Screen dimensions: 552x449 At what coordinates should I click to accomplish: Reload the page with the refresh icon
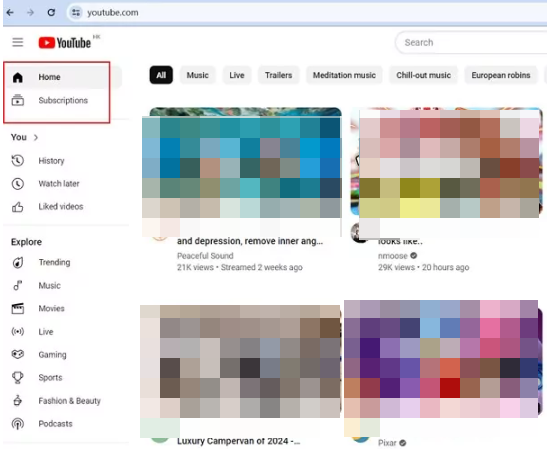pyautogui.click(x=51, y=13)
